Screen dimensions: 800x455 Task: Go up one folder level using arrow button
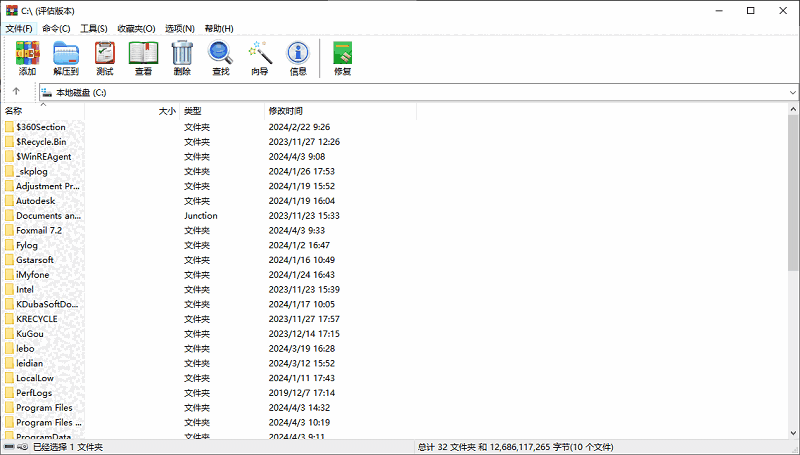pyautogui.click(x=17, y=92)
